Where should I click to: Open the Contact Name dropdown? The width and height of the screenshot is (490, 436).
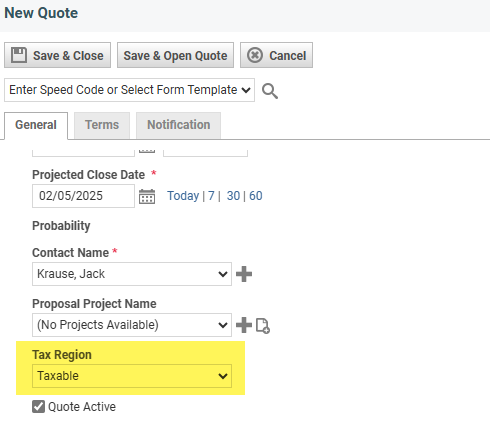click(132, 274)
